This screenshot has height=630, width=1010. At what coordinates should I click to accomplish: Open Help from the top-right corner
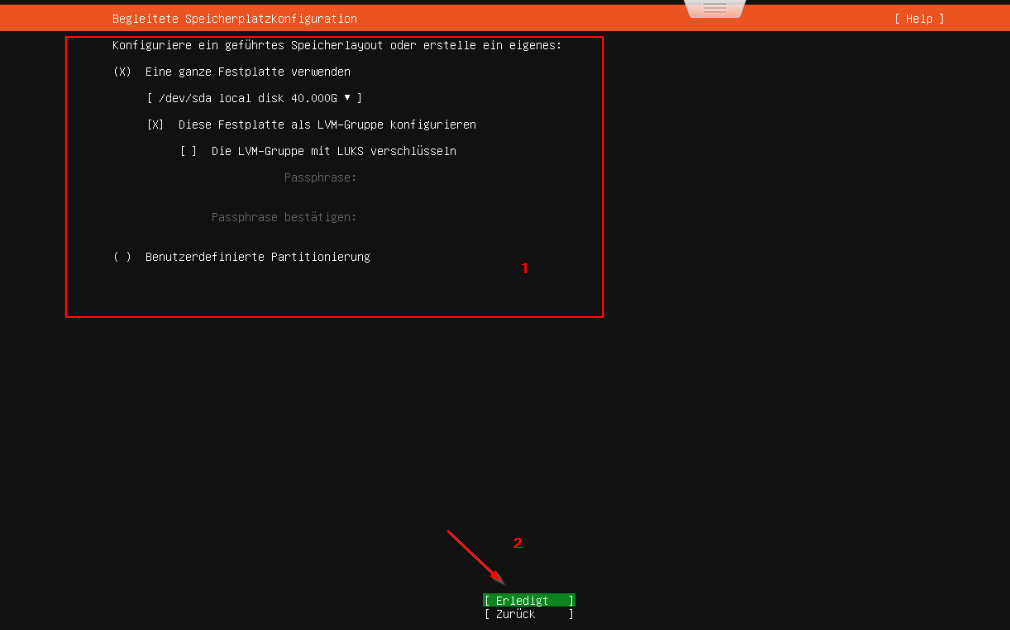coord(917,18)
